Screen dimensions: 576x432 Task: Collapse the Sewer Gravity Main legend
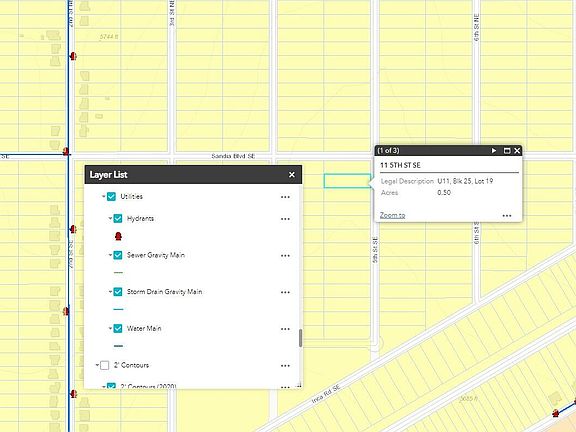[x=110, y=255]
